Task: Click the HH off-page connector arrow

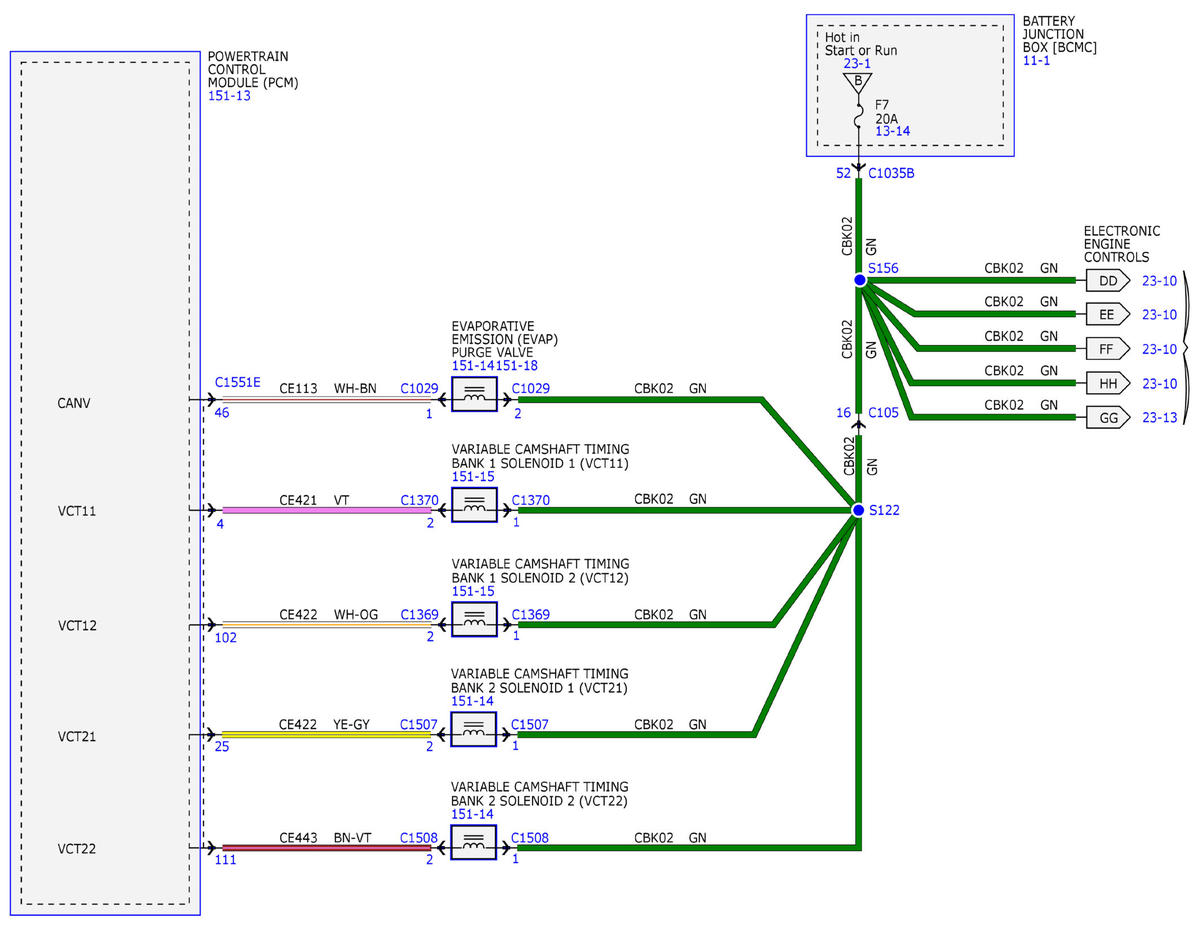Action: [x=1108, y=383]
